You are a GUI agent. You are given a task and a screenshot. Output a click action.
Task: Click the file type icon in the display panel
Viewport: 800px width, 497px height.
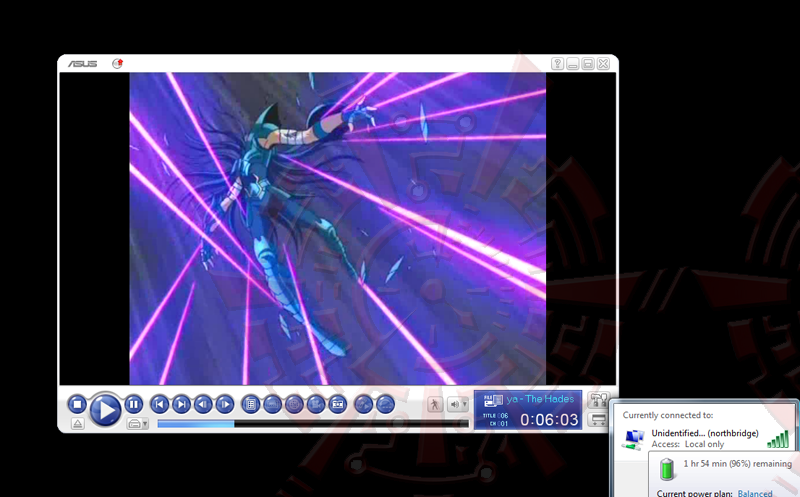tap(493, 401)
